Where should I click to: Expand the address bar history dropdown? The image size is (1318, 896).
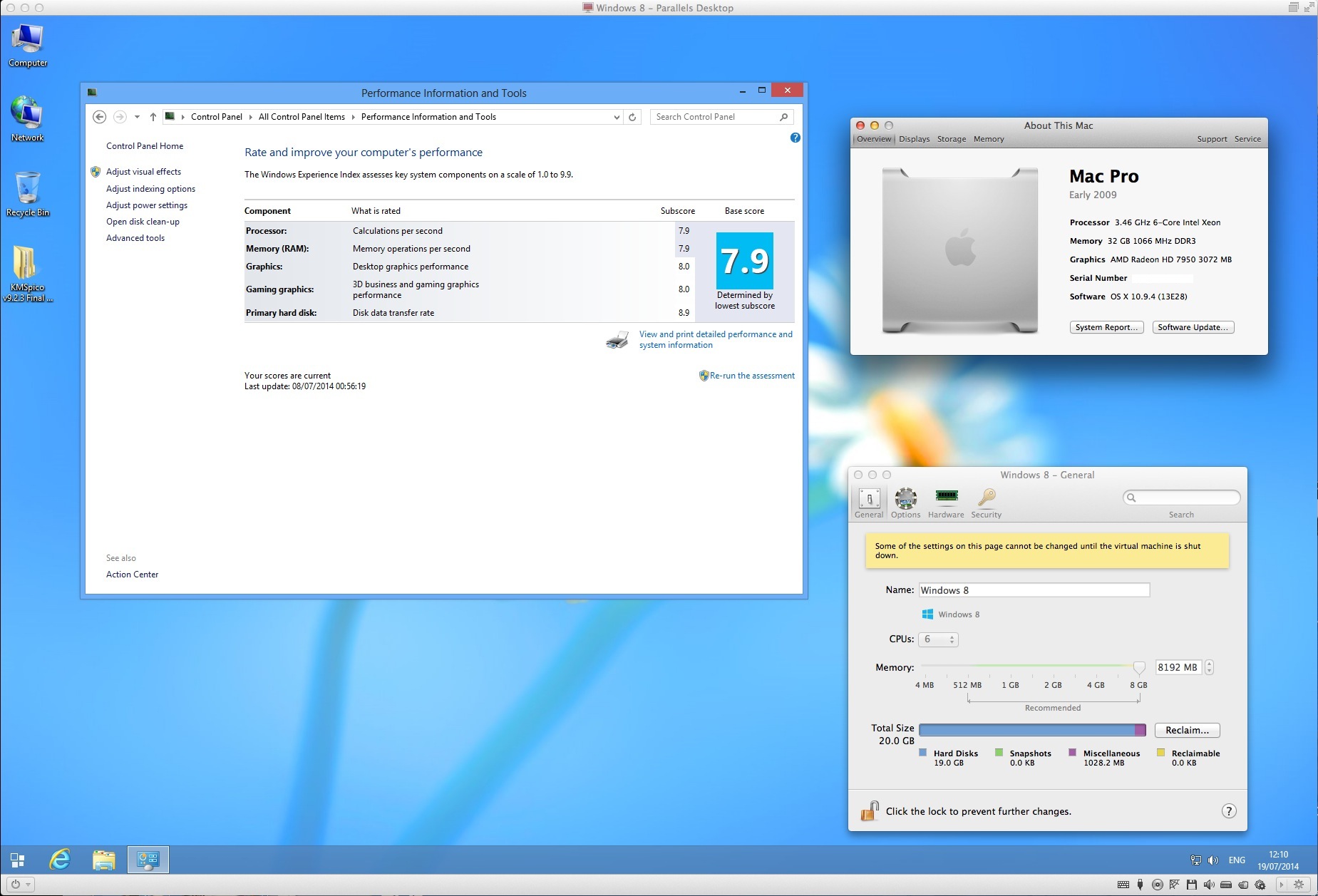tap(617, 117)
